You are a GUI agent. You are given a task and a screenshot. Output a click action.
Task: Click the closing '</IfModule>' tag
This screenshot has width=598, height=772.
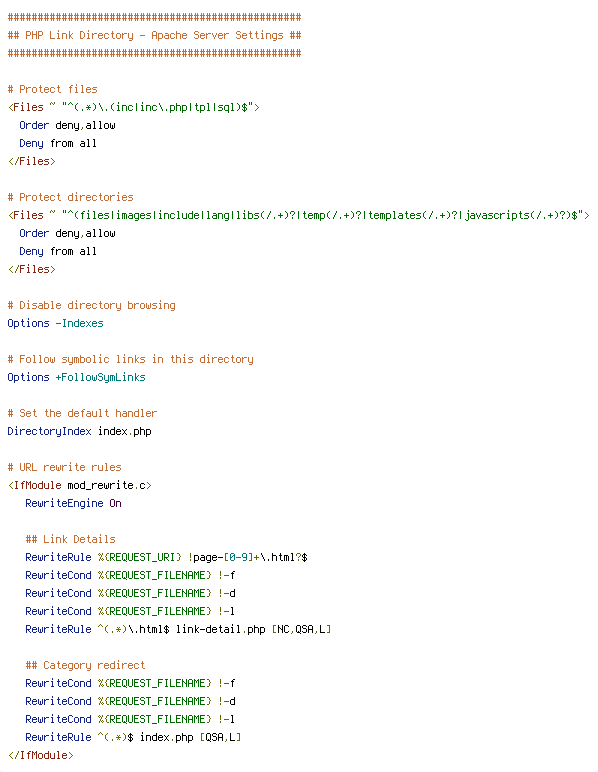click(40, 755)
